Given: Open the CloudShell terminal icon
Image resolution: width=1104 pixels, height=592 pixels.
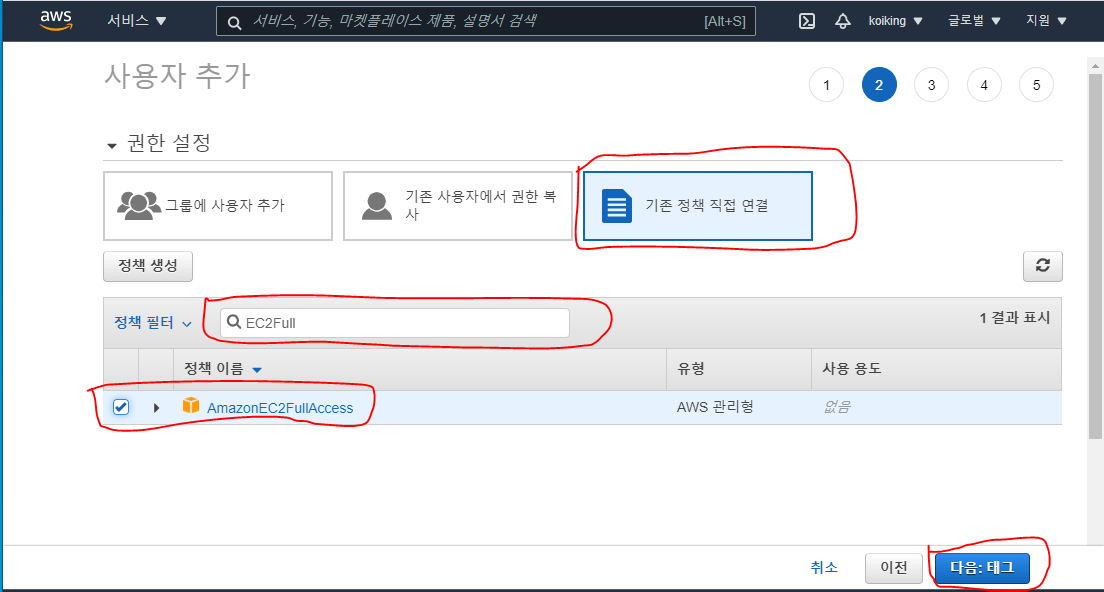Looking at the screenshot, I should point(807,21).
